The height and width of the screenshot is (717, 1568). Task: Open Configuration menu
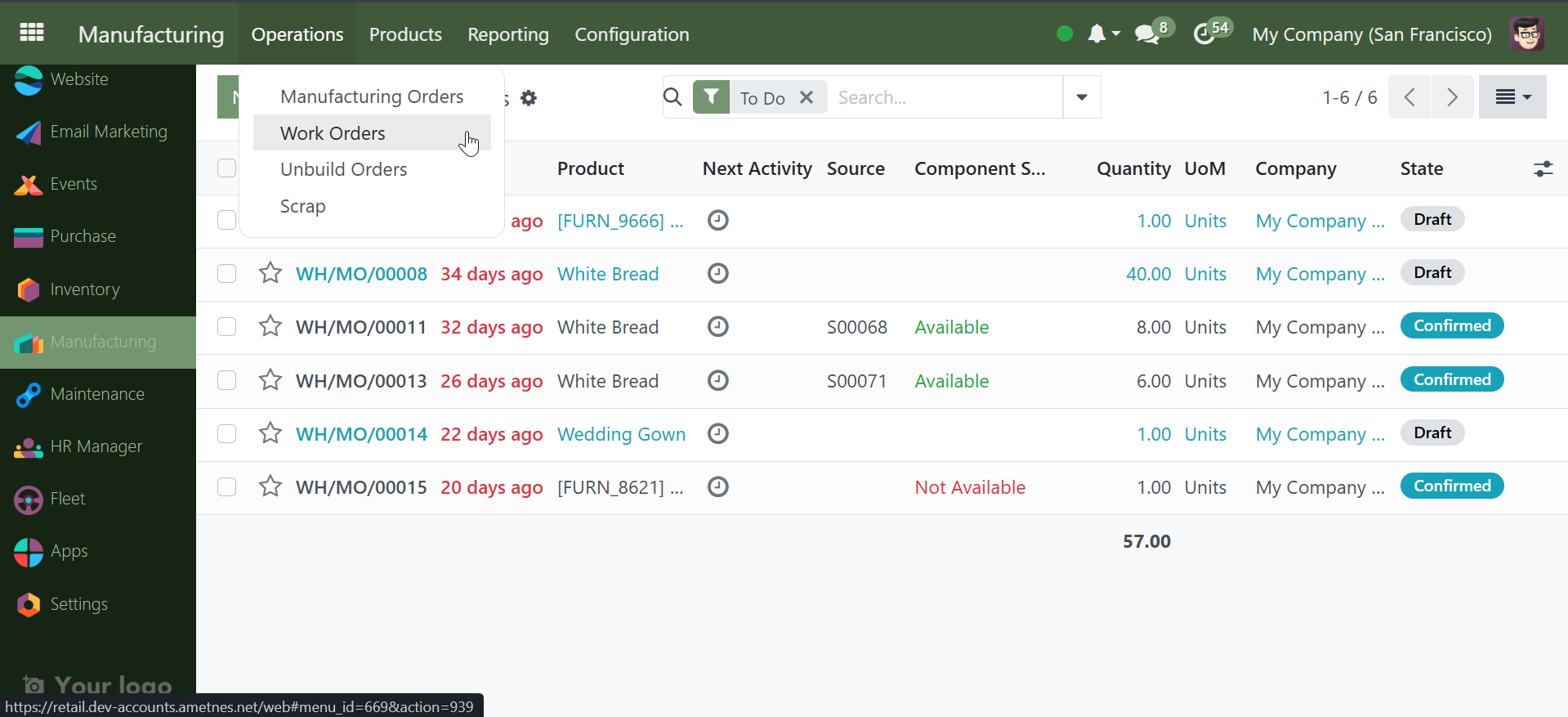click(632, 34)
